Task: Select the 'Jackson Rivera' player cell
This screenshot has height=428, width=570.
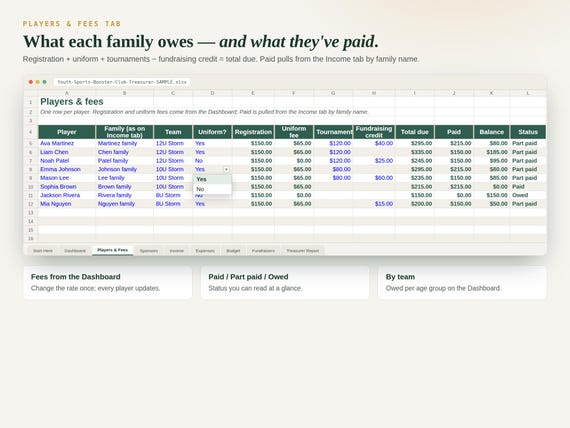Action: click(67, 195)
